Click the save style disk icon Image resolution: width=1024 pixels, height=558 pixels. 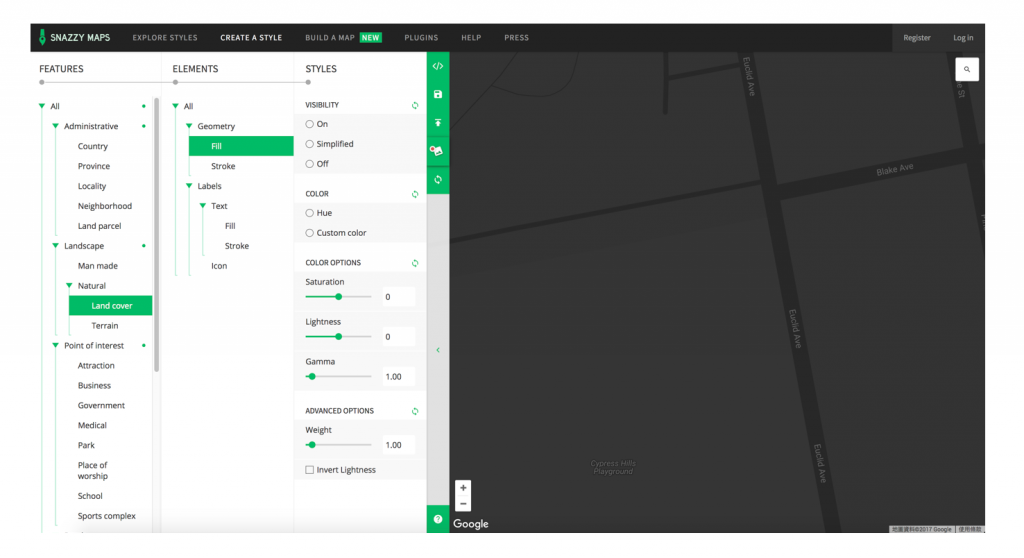(x=438, y=94)
